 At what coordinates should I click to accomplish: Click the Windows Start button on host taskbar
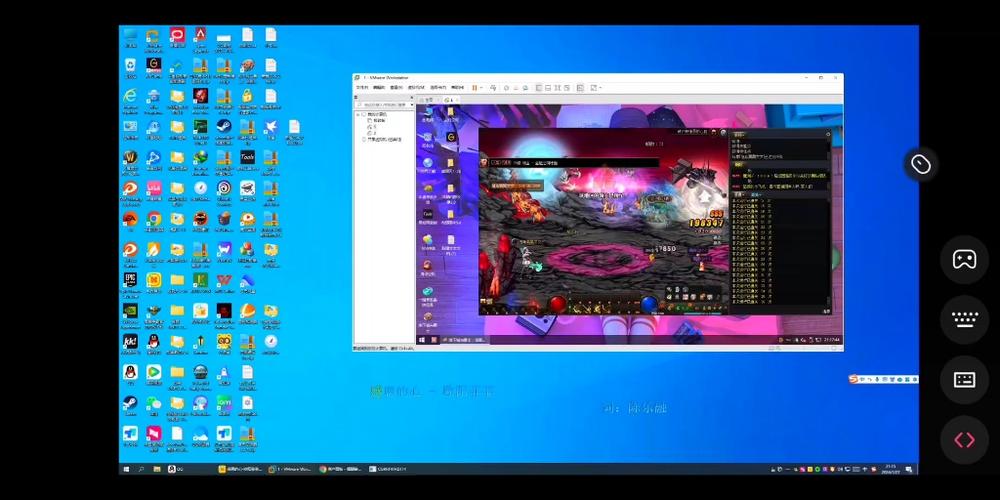click(125, 469)
